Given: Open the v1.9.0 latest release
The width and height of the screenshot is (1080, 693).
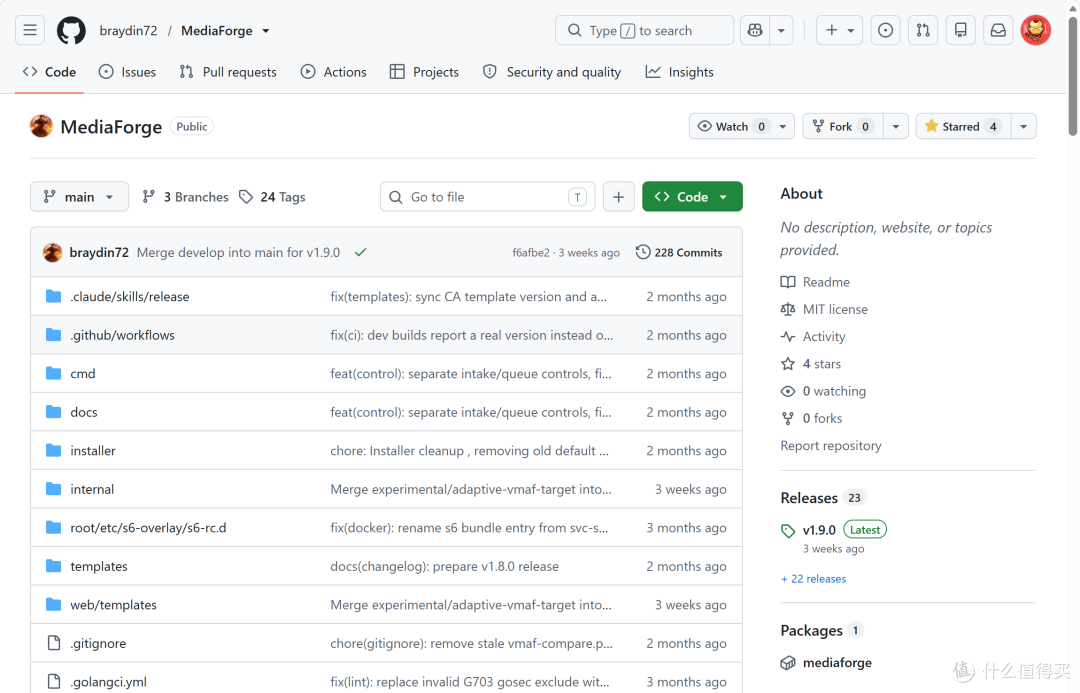Looking at the screenshot, I should tap(819, 530).
